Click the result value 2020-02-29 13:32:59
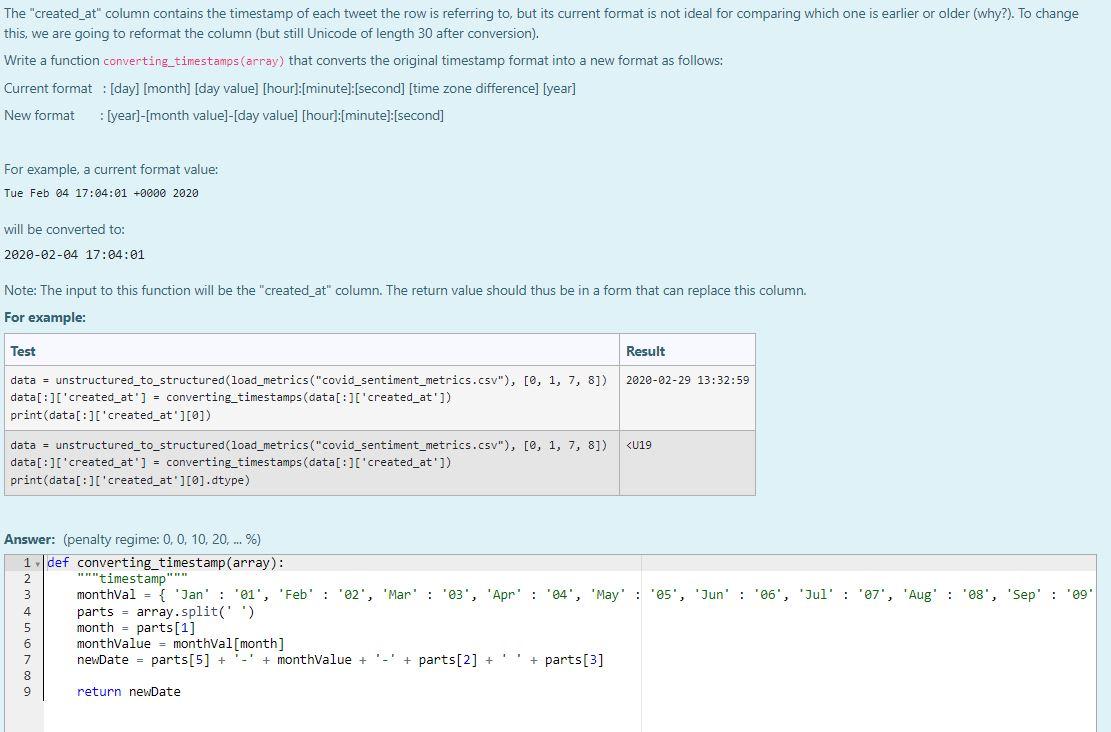Viewport: 1111px width, 732px height. (x=690, y=380)
